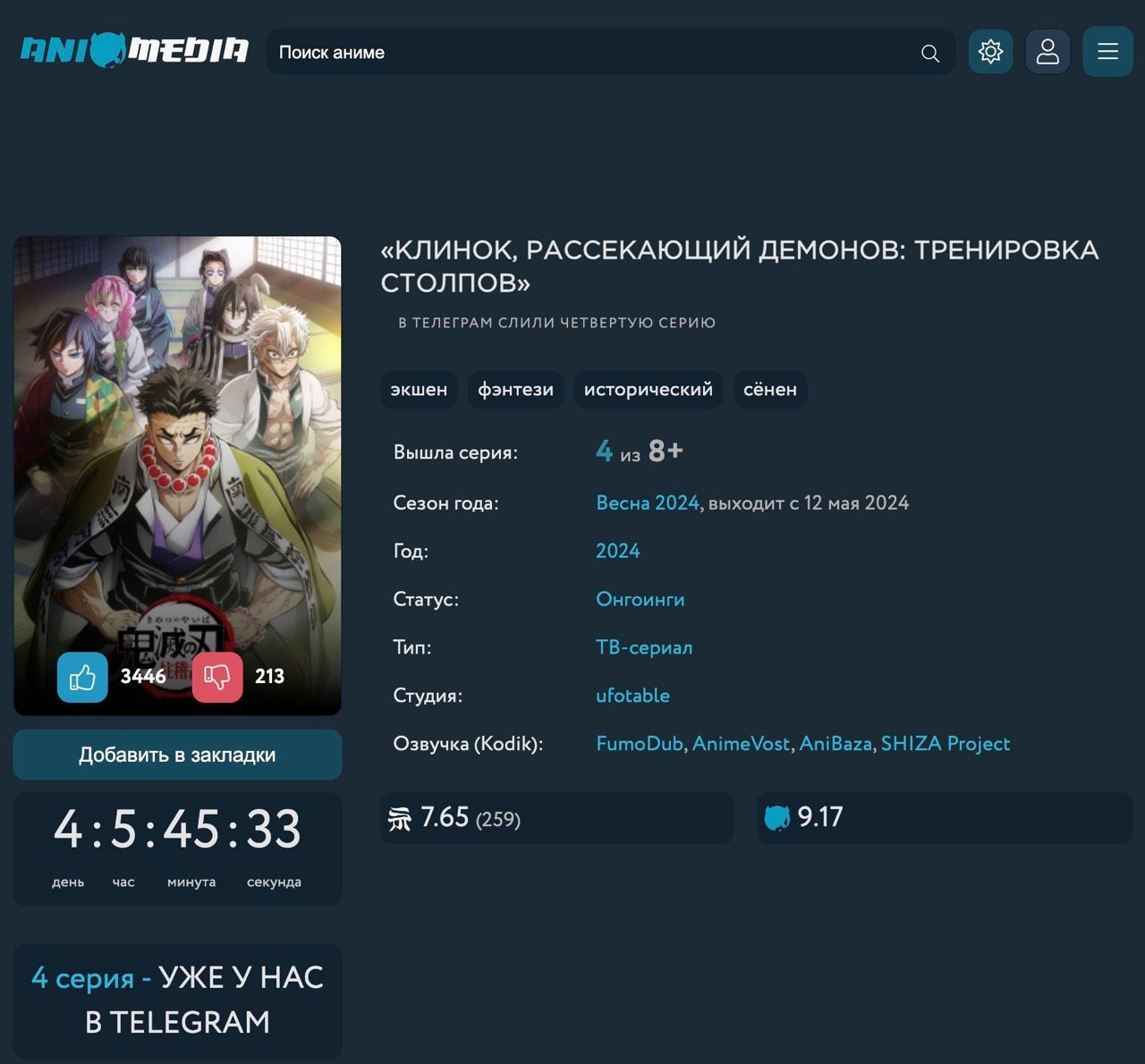Click the anime title heading

pyautogui.click(x=740, y=266)
